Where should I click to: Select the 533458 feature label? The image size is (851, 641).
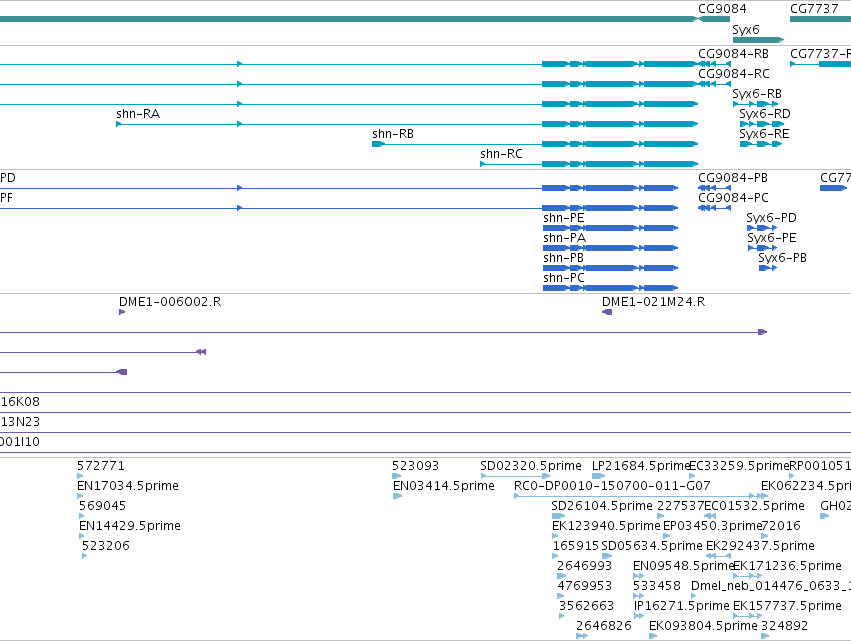click(x=657, y=587)
